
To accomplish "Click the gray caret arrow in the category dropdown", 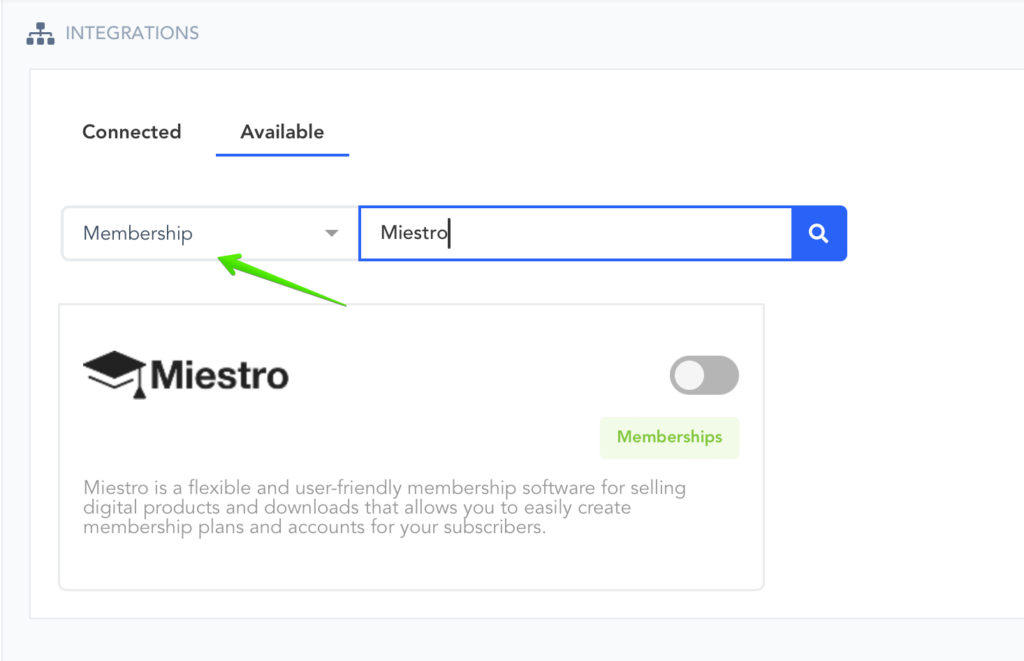I will pyautogui.click(x=331, y=234).
